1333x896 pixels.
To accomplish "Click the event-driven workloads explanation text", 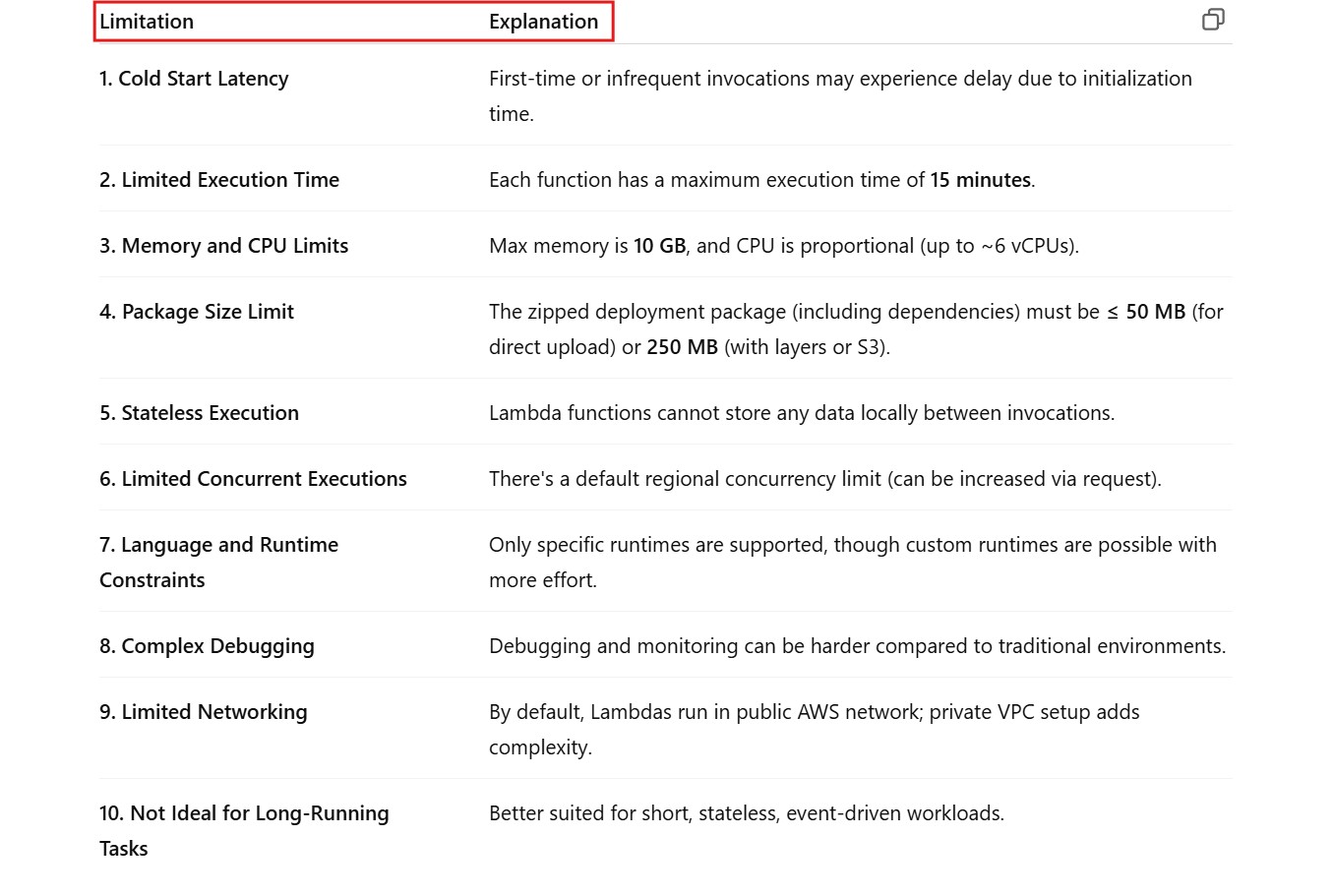I will (x=746, y=813).
